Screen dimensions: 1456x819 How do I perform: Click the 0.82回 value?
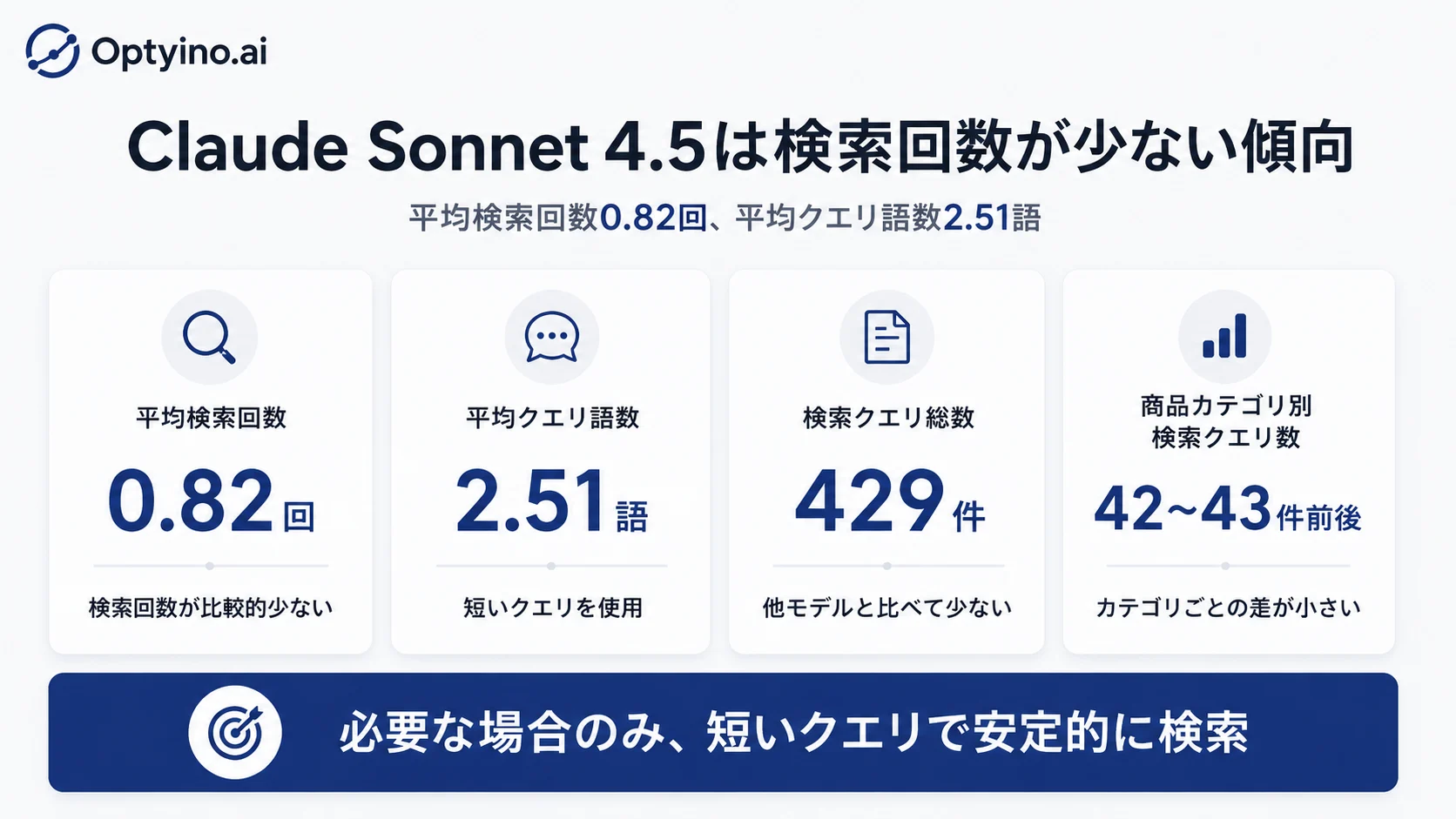point(211,501)
